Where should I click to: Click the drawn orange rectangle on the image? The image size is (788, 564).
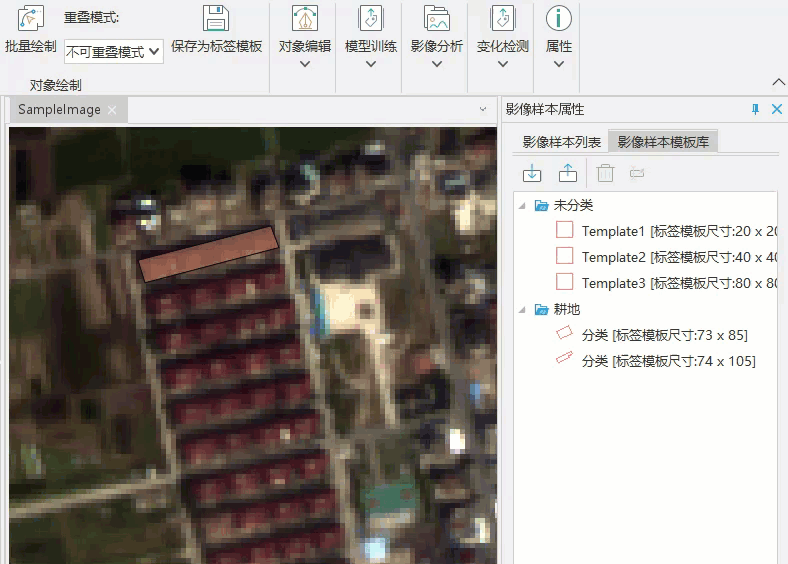coord(207,253)
